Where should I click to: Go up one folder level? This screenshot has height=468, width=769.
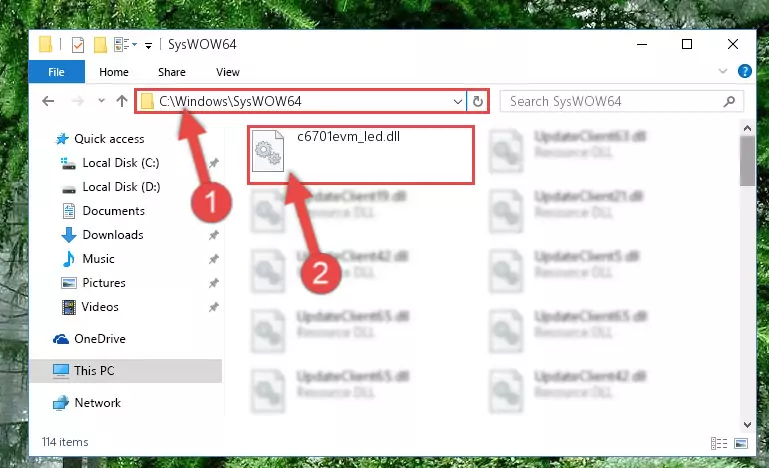point(122,101)
